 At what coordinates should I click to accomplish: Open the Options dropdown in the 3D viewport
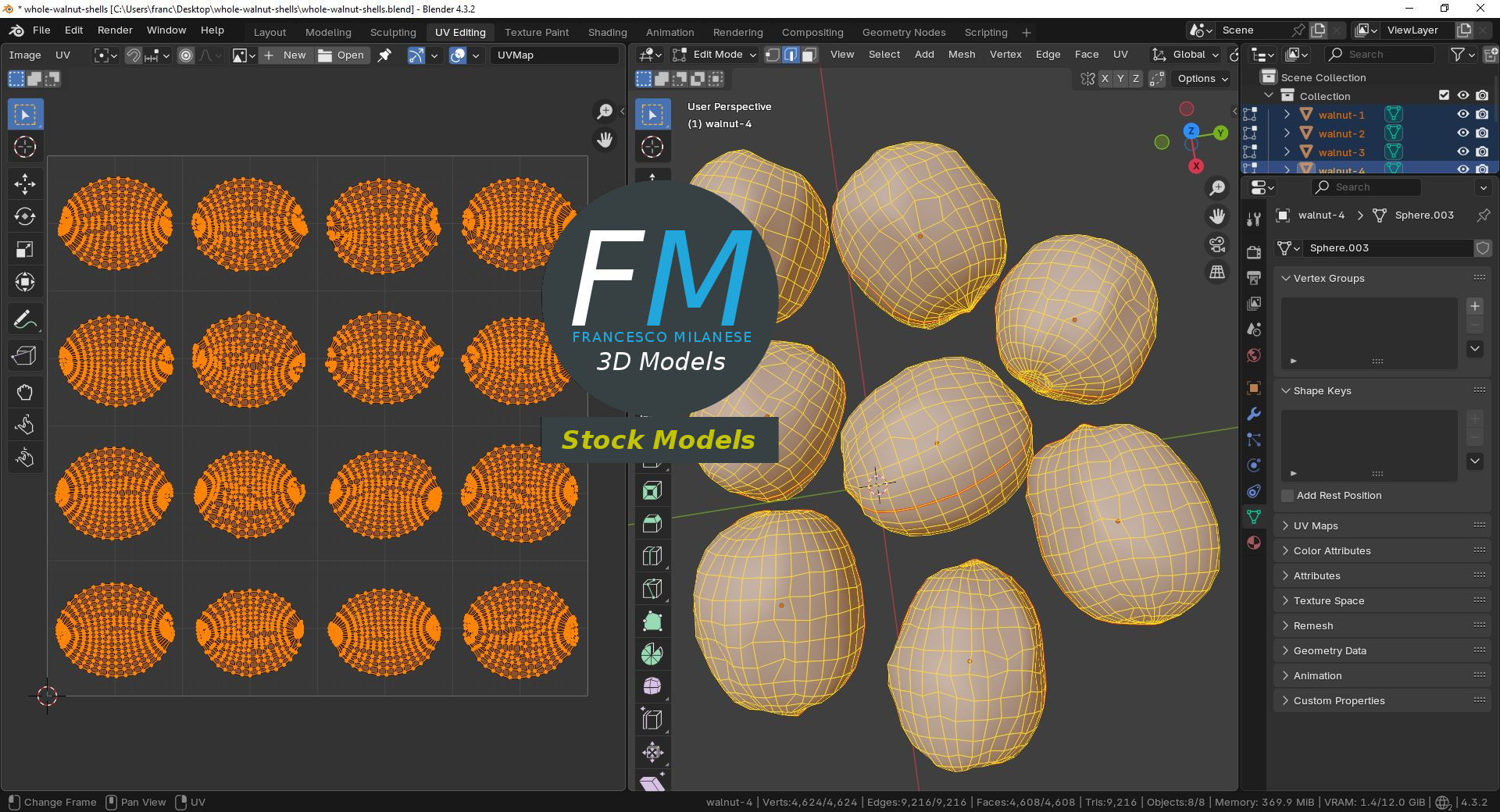(x=1202, y=79)
